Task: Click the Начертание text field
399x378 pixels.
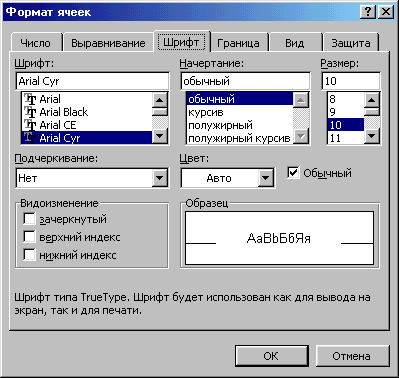Action: point(245,81)
